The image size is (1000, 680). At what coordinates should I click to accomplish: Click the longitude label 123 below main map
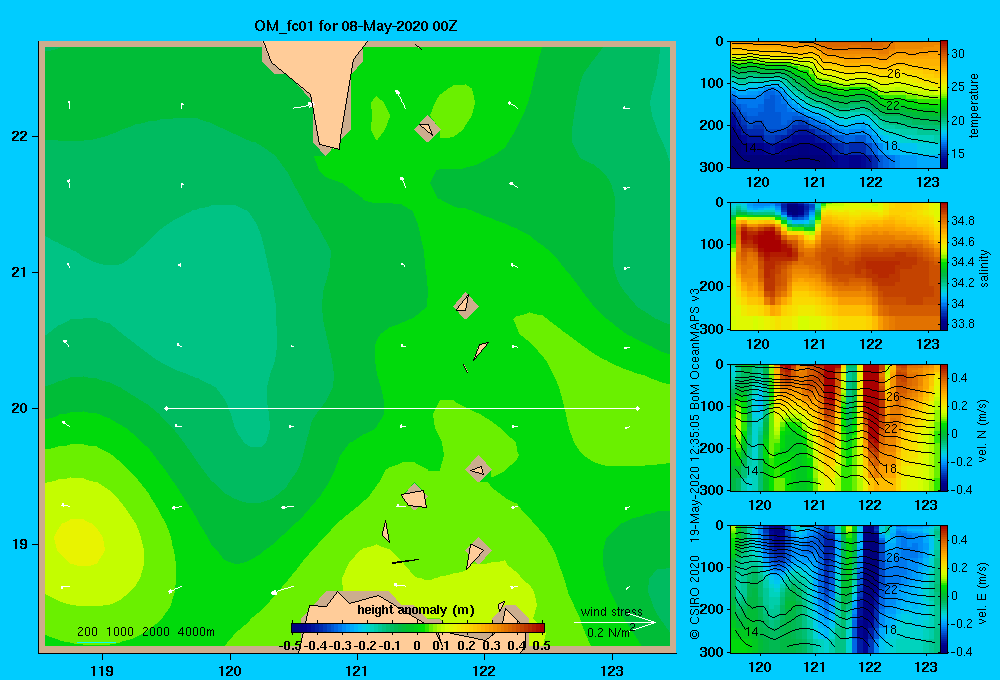click(612, 670)
